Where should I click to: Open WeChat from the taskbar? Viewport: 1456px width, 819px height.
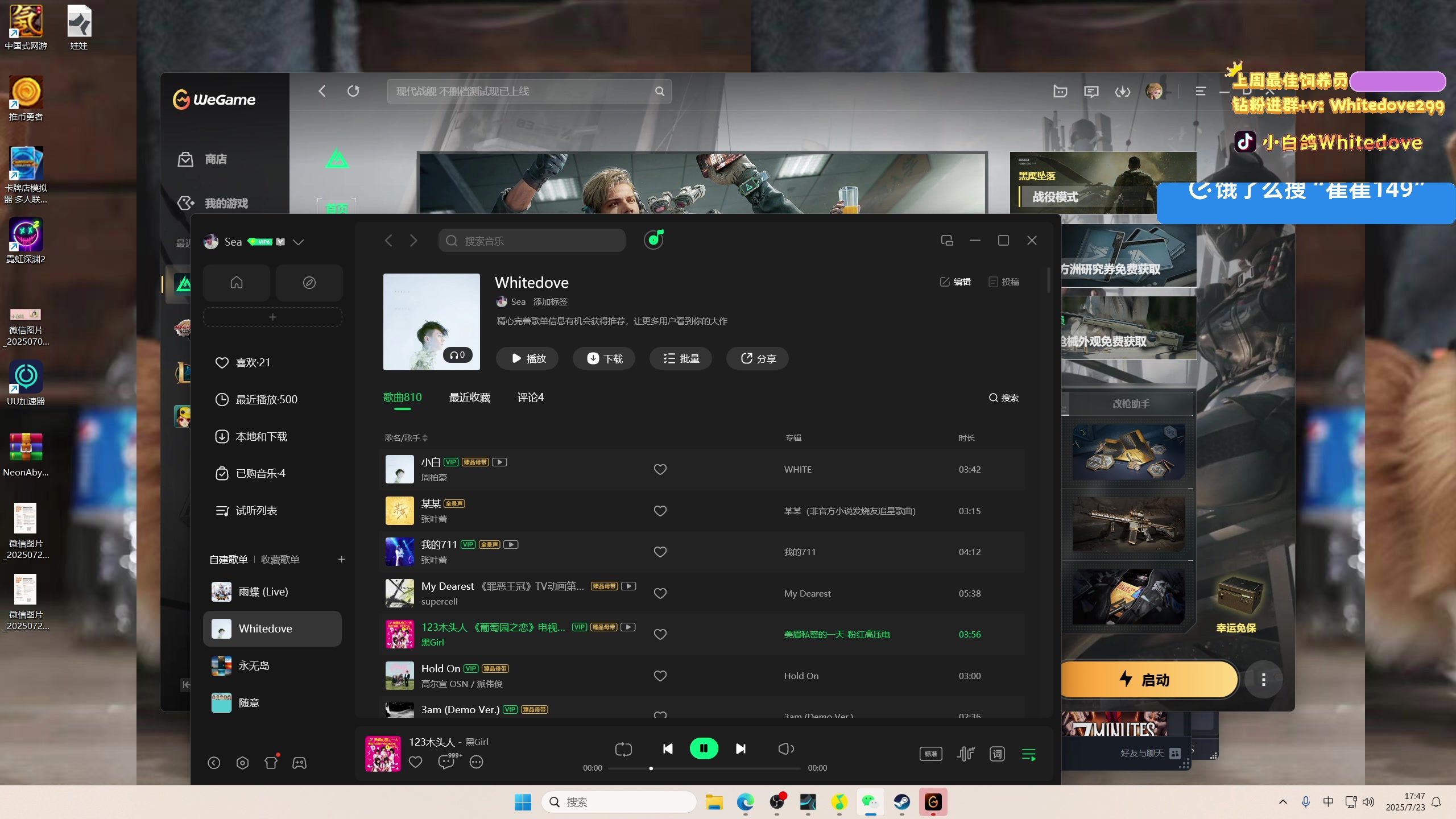pyautogui.click(x=870, y=802)
